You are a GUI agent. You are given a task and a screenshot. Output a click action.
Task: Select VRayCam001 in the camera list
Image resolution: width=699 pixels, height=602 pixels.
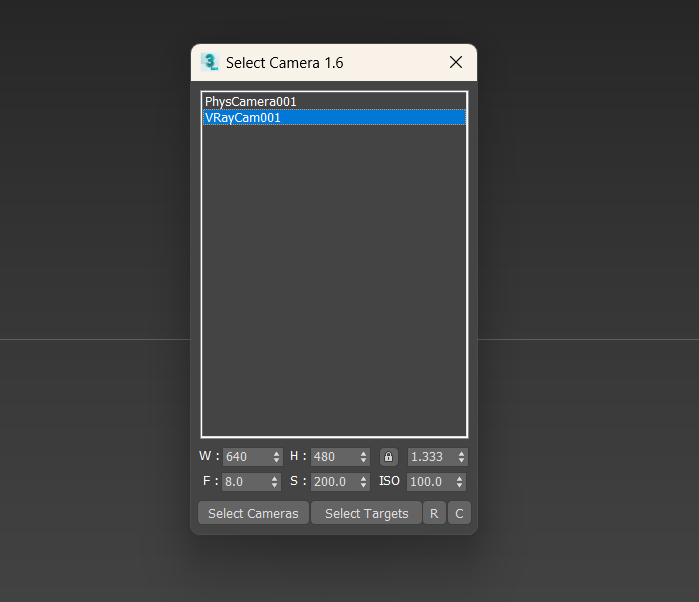[334, 117]
